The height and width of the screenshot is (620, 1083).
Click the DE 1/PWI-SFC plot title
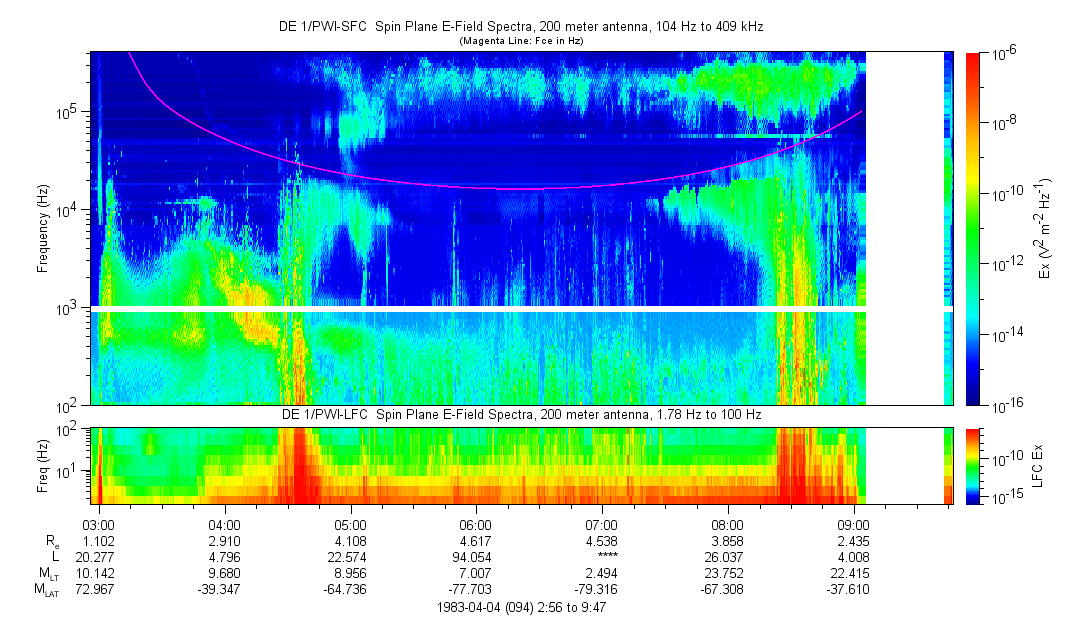point(520,27)
